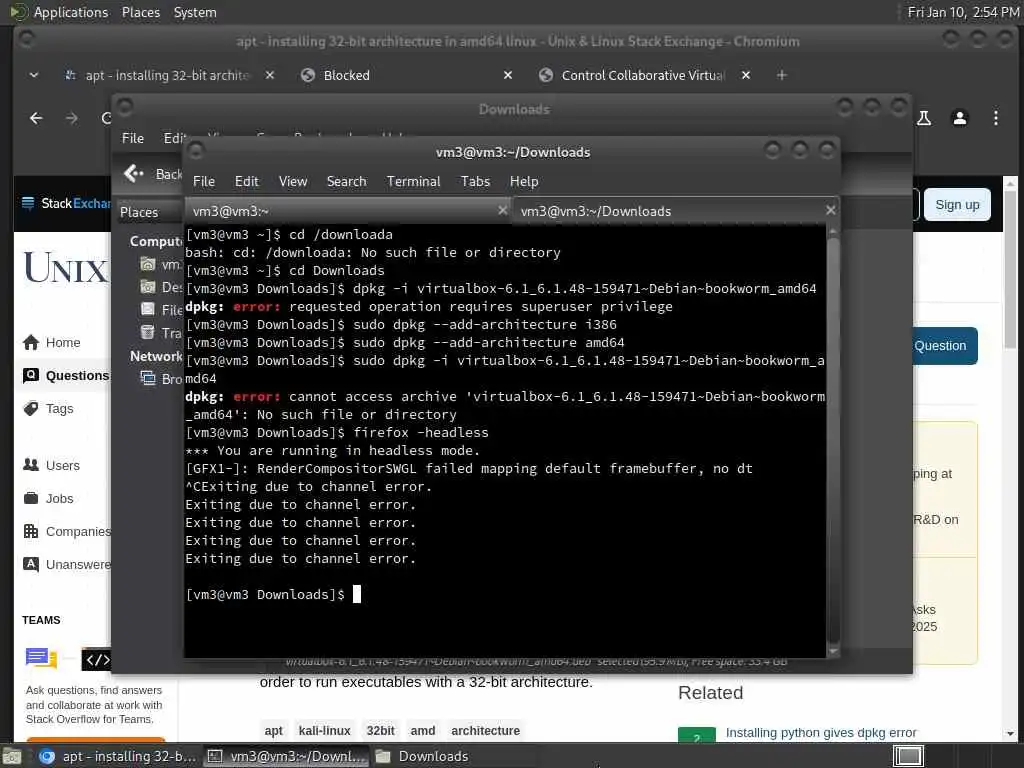Click Back arrow in Downloads file manager
This screenshot has height=768, width=1024.
(x=134, y=173)
